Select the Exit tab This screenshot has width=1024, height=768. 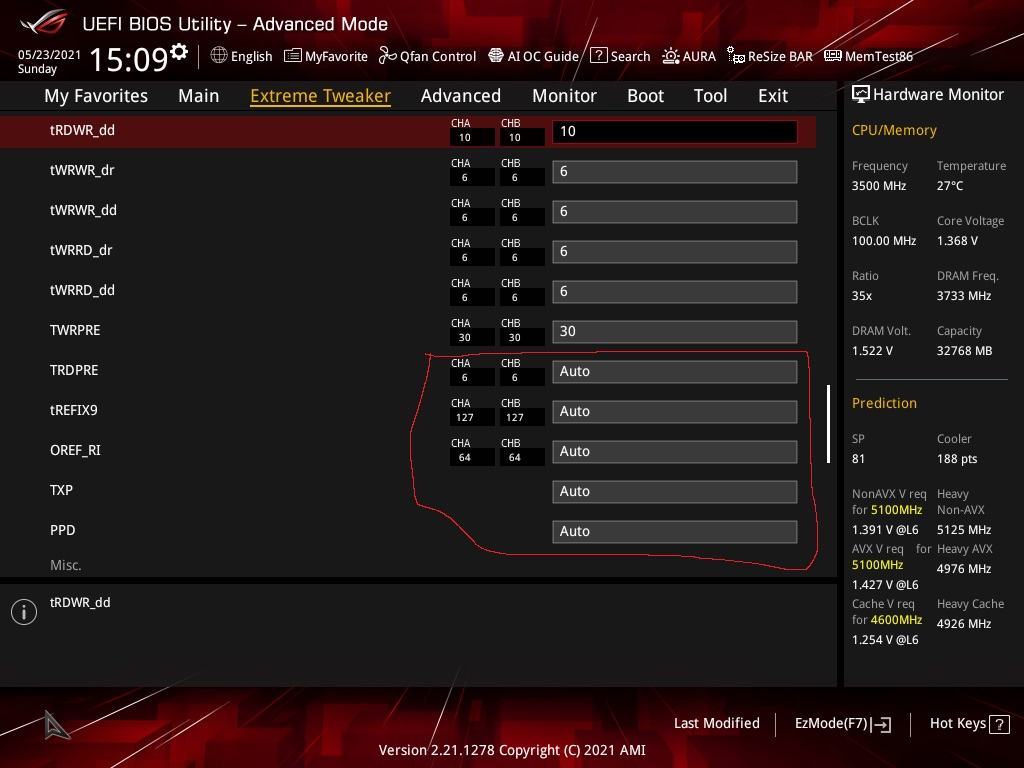(x=773, y=96)
